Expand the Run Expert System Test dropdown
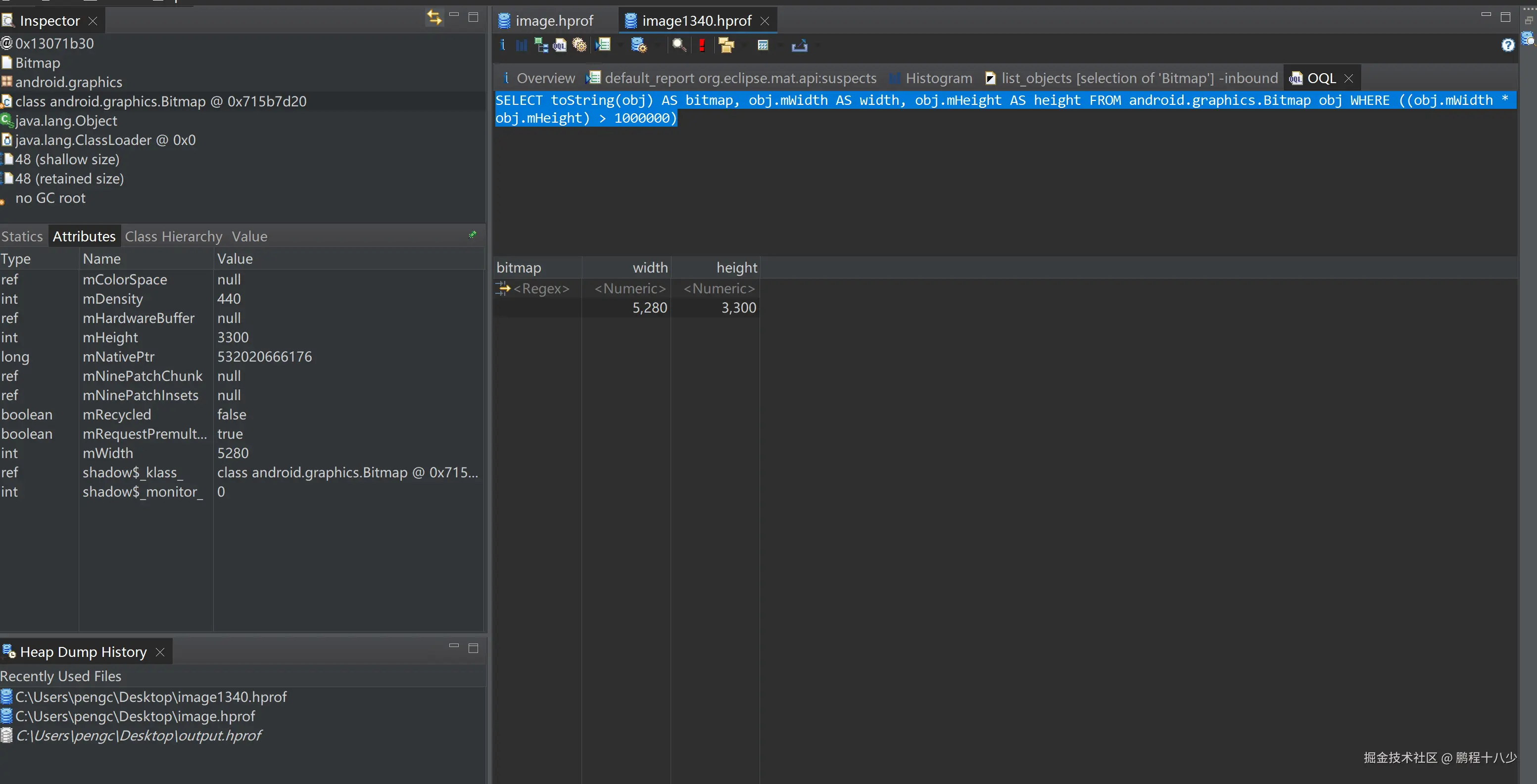This screenshot has width=1537, height=784. tap(621, 46)
